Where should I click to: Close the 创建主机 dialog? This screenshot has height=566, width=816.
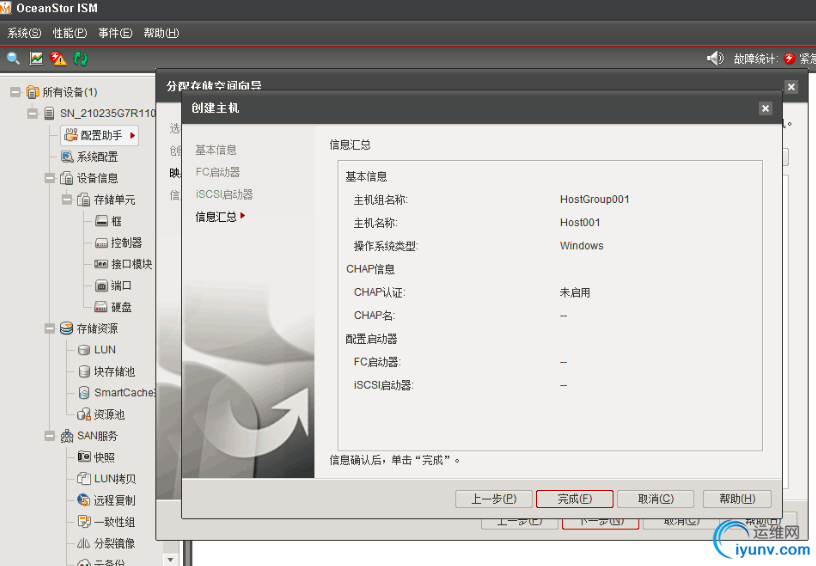pyautogui.click(x=765, y=108)
